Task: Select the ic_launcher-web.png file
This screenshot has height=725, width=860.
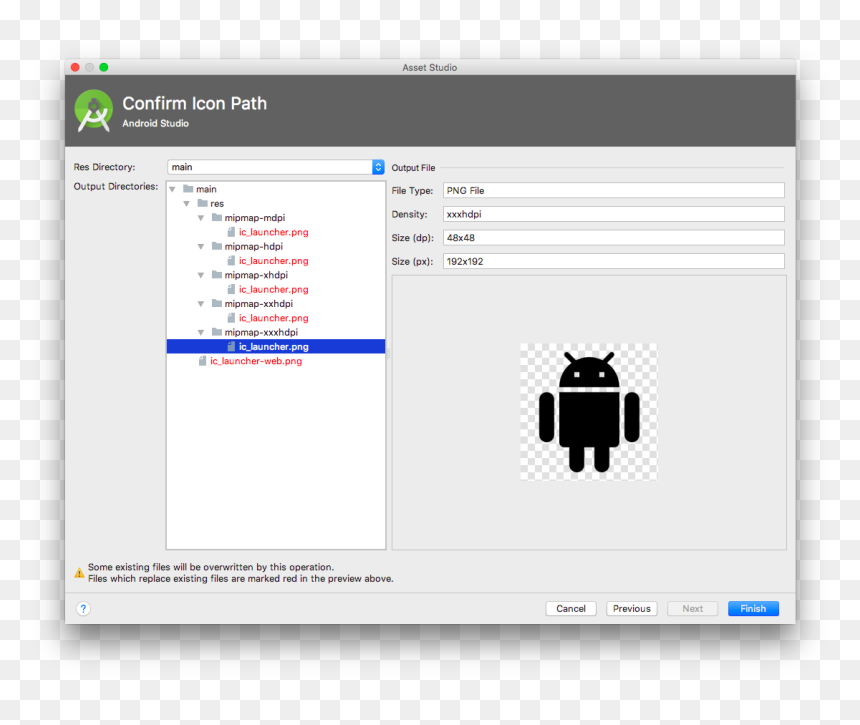Action: click(x=256, y=361)
